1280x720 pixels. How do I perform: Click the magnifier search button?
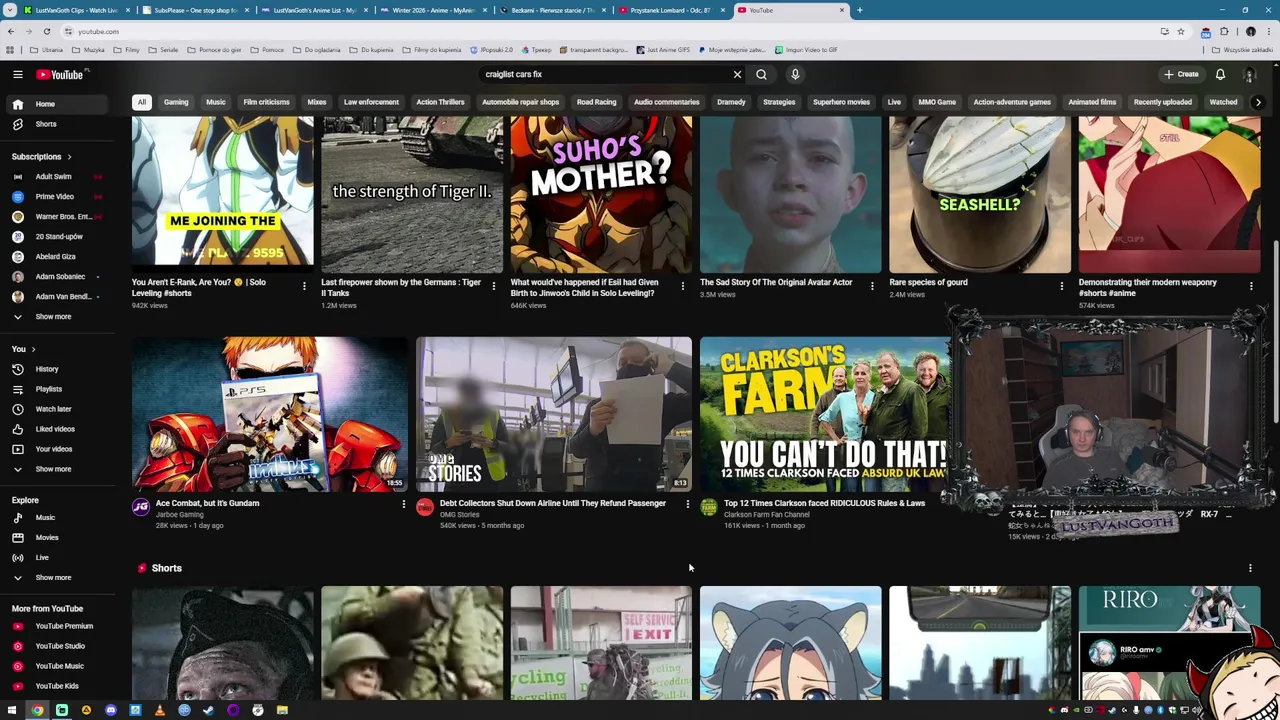point(761,74)
